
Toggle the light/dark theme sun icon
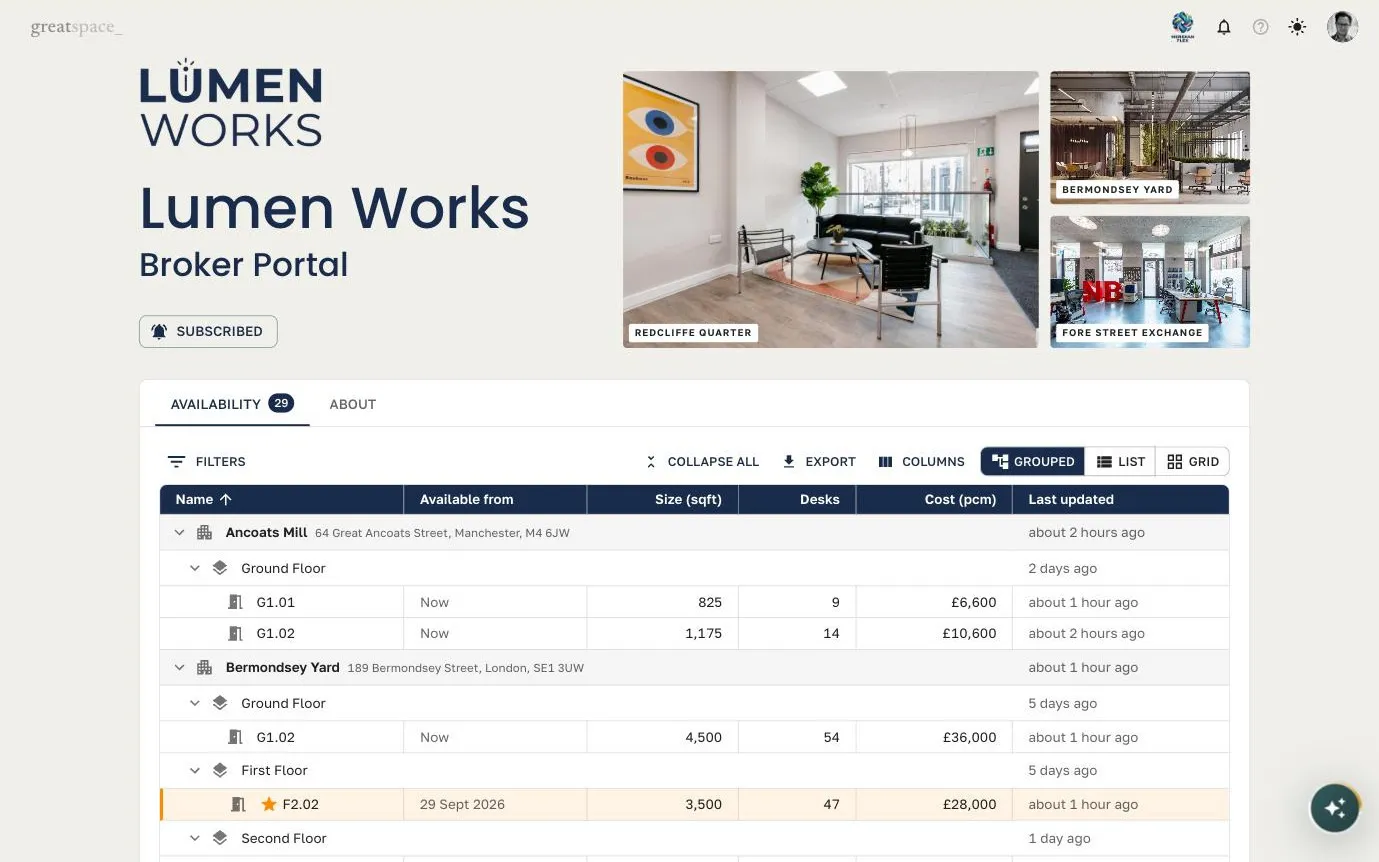1297,27
